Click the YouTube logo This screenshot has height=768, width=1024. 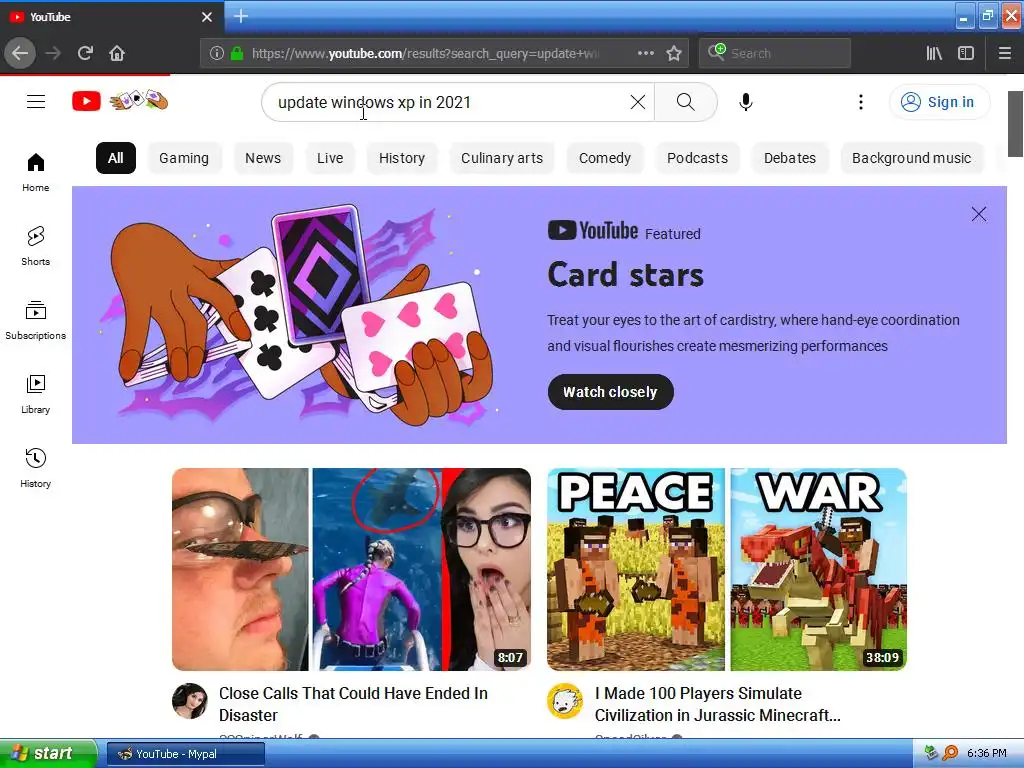point(86,101)
